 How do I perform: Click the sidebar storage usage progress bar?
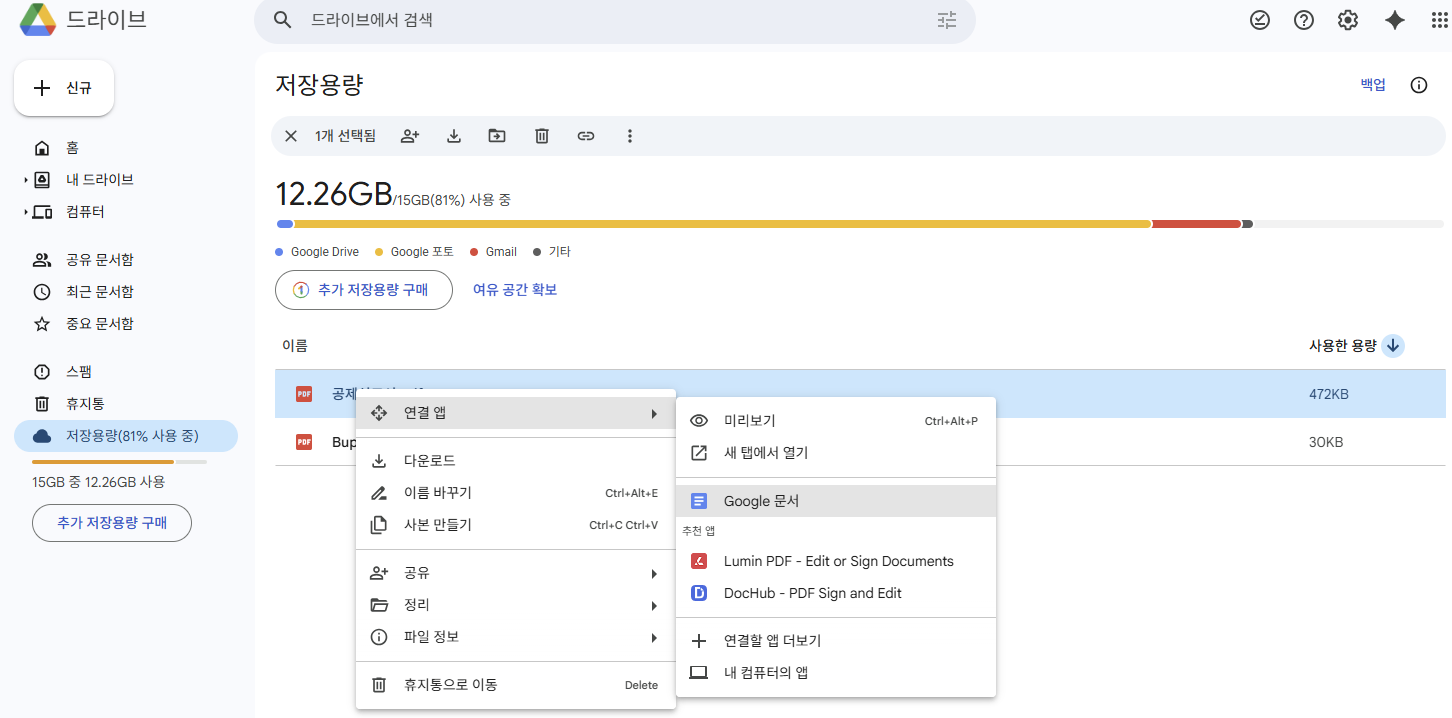tap(119, 462)
